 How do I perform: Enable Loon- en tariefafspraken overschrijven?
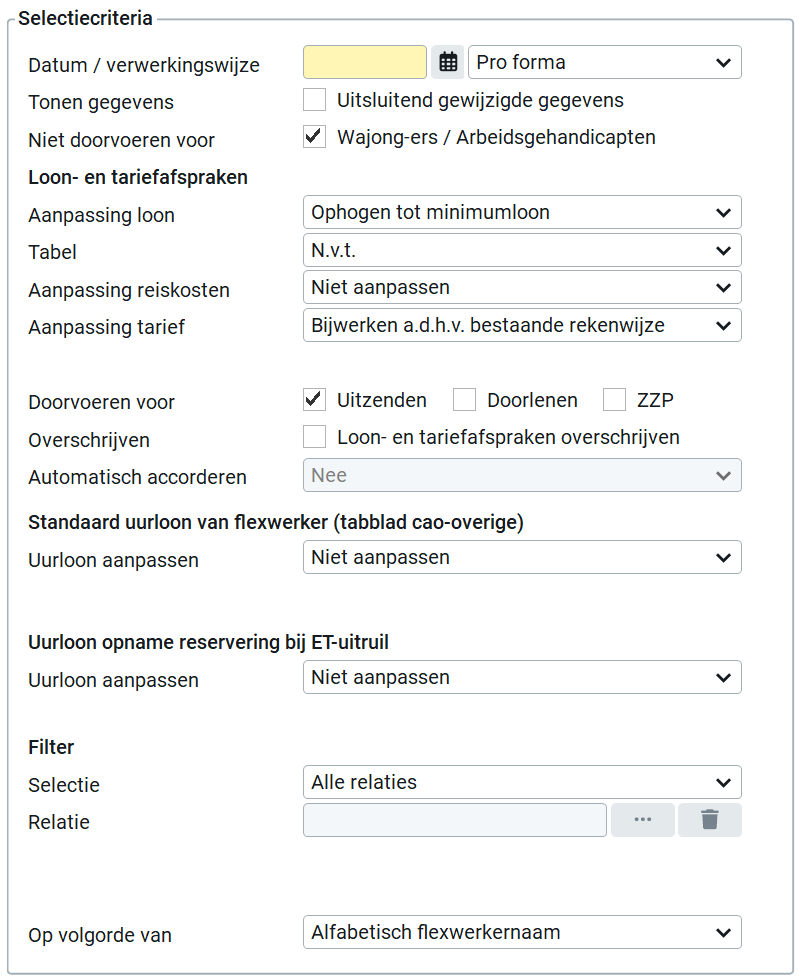315,437
